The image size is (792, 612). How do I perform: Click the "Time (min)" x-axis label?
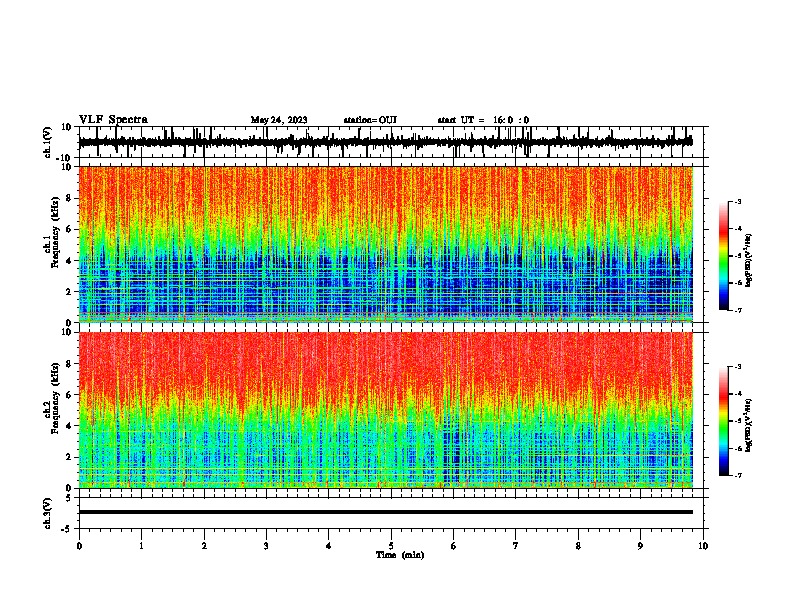[400, 555]
